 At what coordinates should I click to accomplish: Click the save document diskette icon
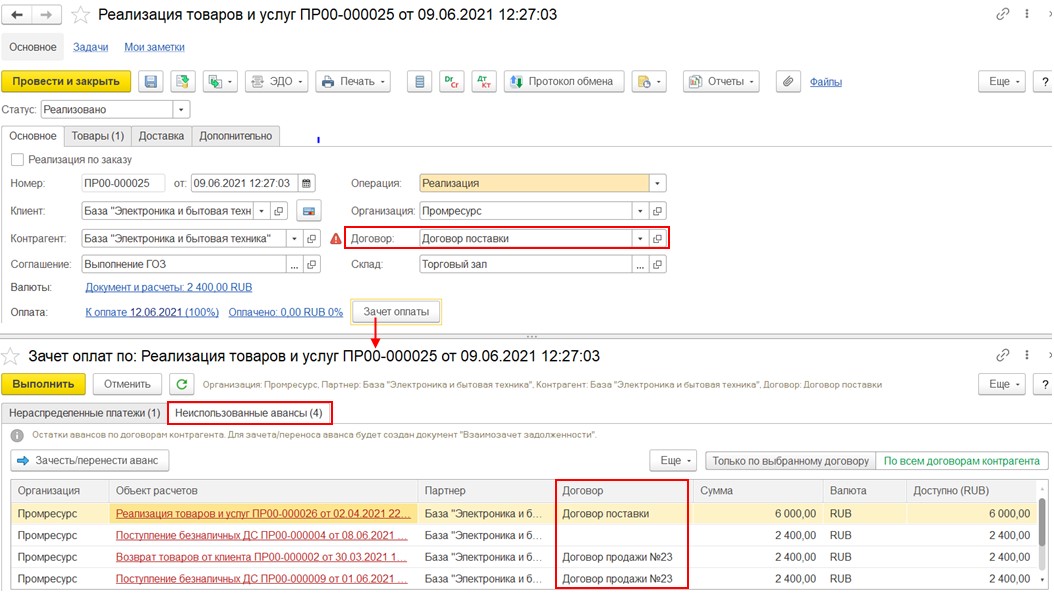[151, 81]
